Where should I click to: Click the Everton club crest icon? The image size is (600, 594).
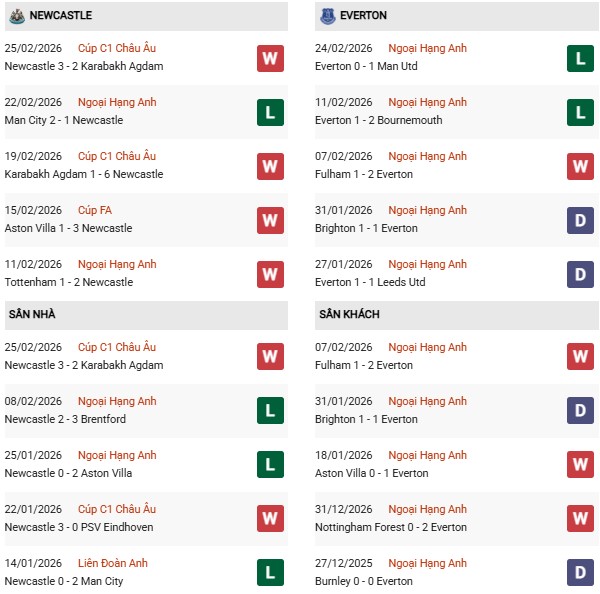tap(327, 15)
